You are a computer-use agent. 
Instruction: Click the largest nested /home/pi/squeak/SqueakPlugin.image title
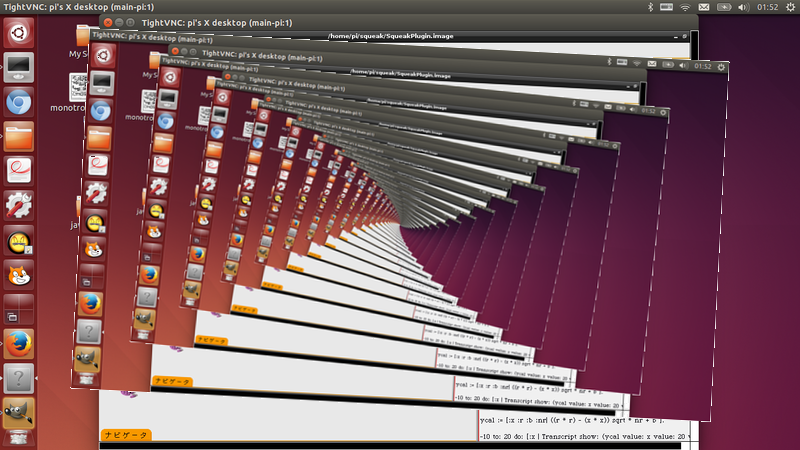tap(391, 36)
